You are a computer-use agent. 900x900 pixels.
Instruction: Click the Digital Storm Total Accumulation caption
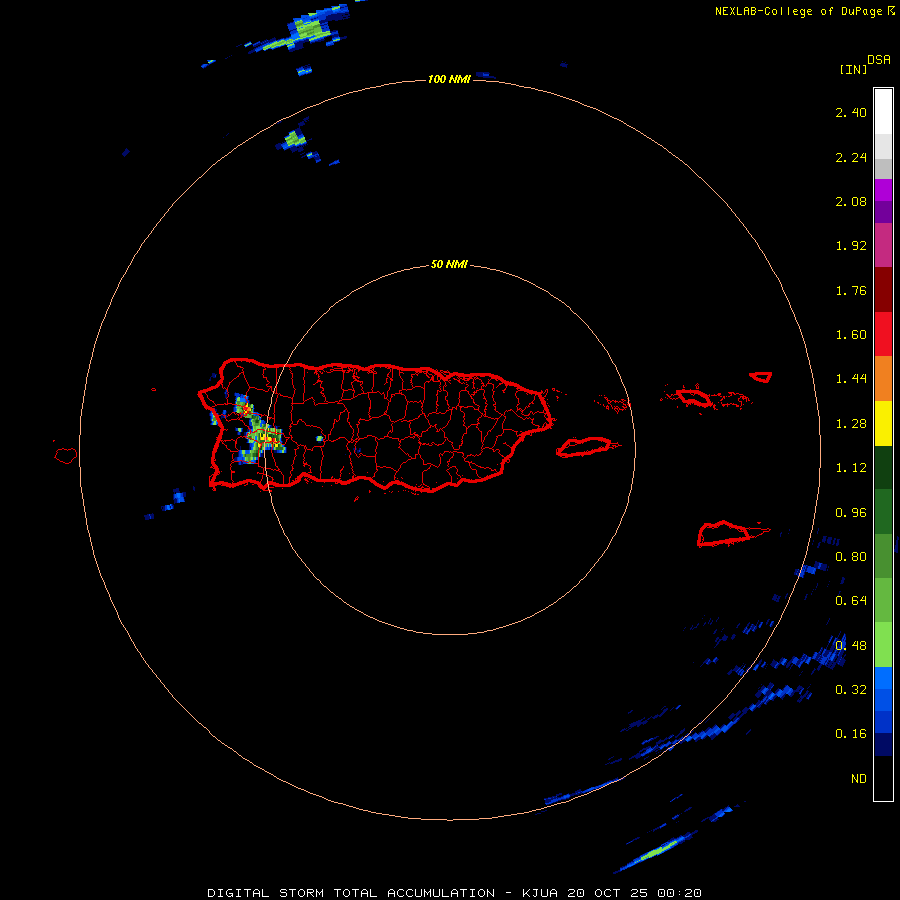454,893
